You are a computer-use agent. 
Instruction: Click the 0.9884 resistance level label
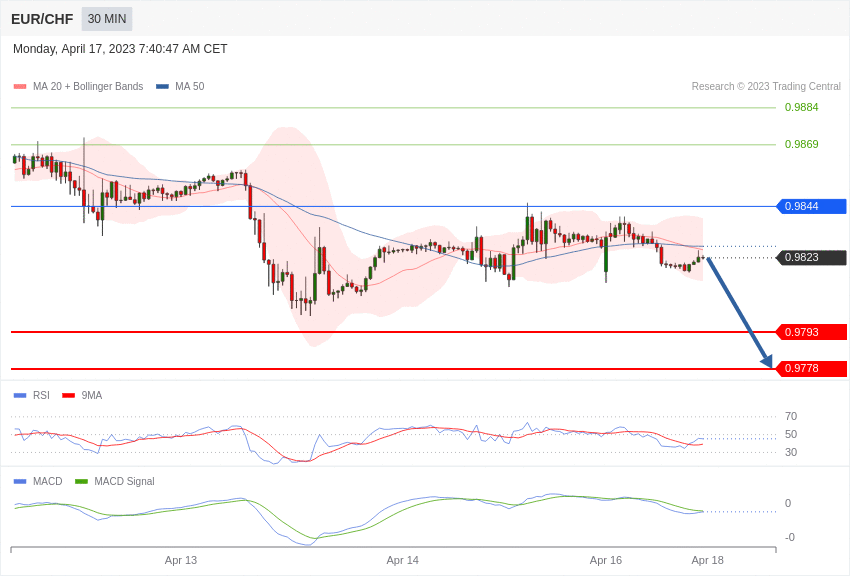[x=801, y=107]
